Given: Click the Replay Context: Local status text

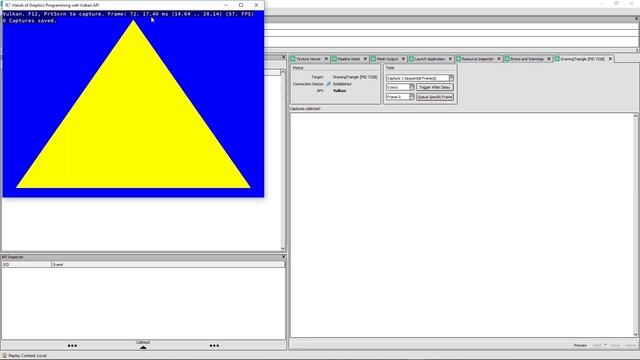Looking at the screenshot, I should pyautogui.click(x=27, y=356).
